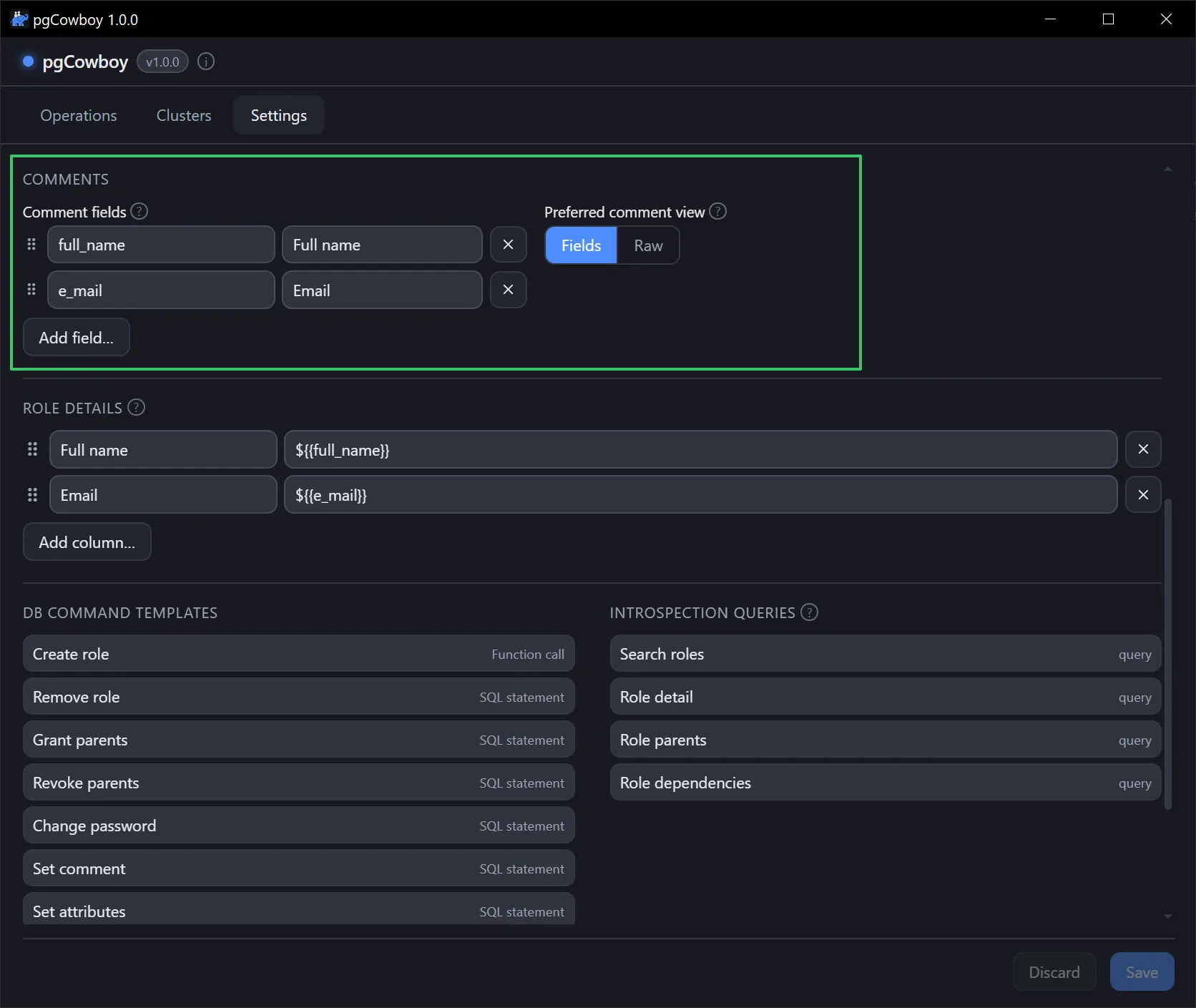Image resolution: width=1196 pixels, height=1008 pixels.
Task: Expand the Search roles query
Action: [886, 654]
